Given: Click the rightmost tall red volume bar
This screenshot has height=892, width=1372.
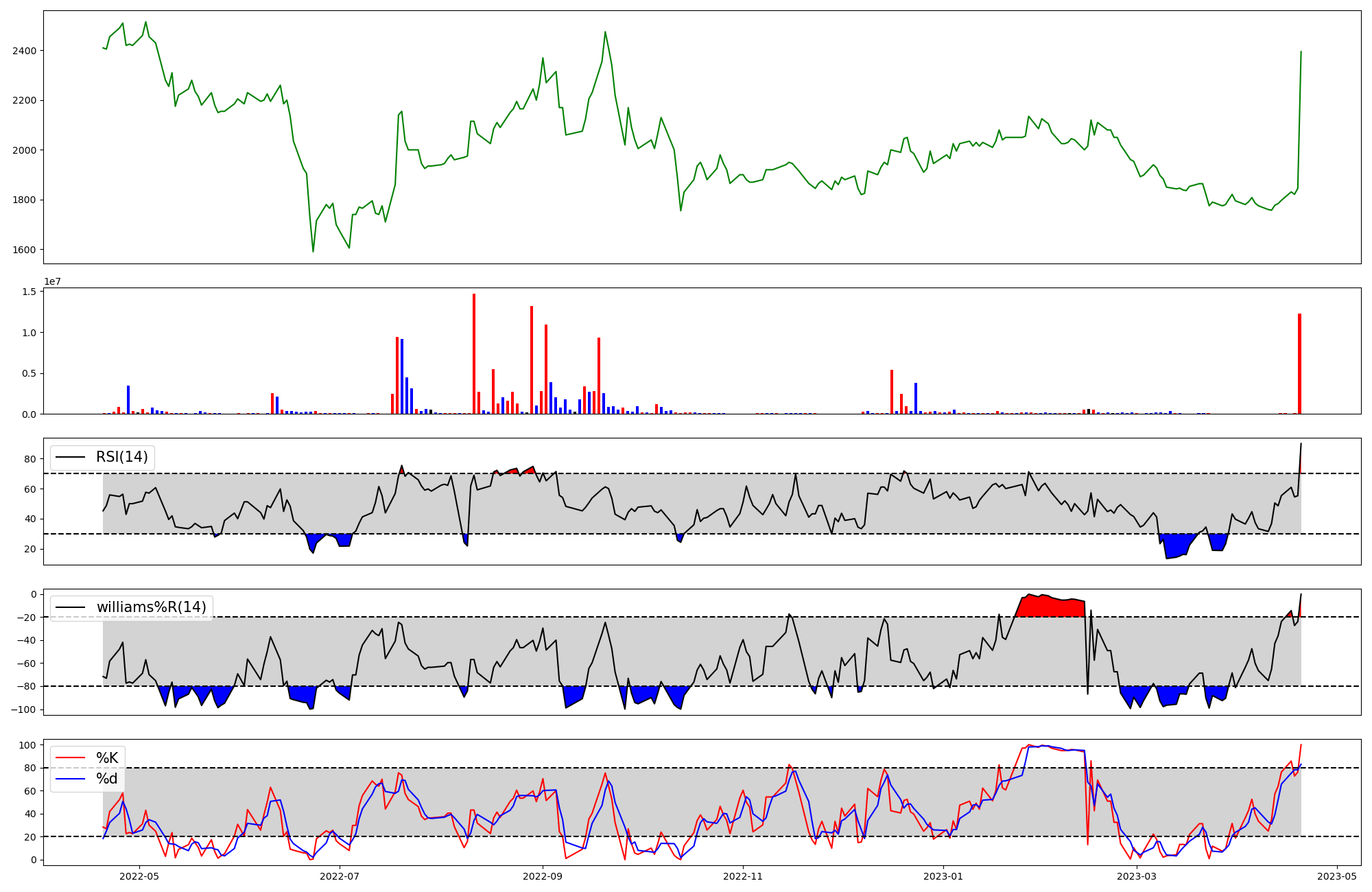Looking at the screenshot, I should 1299,364.
